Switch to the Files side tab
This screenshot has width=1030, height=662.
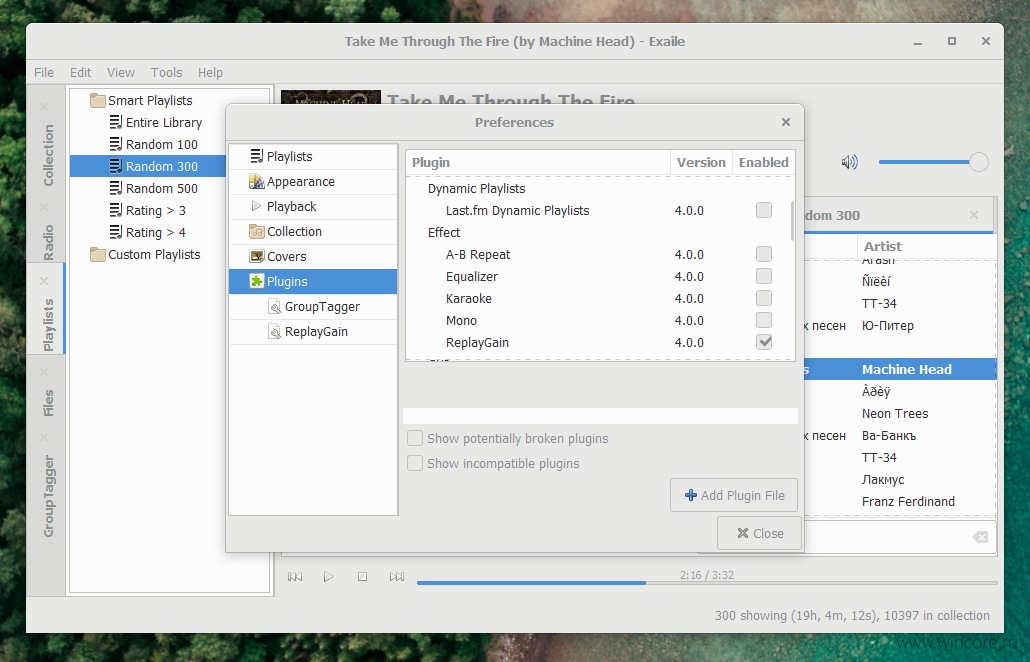(x=48, y=403)
